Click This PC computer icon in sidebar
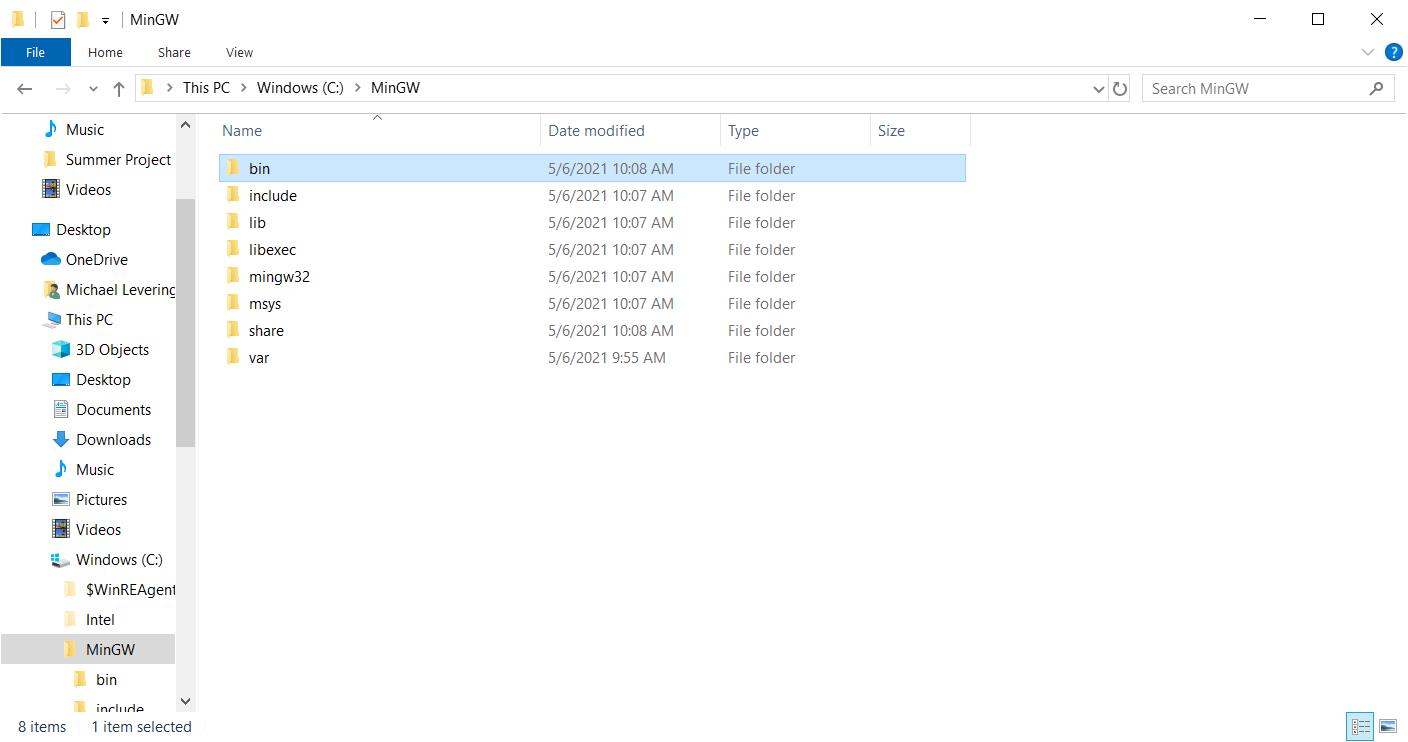Viewport: 1408px width, 742px height. pyautogui.click(x=51, y=320)
